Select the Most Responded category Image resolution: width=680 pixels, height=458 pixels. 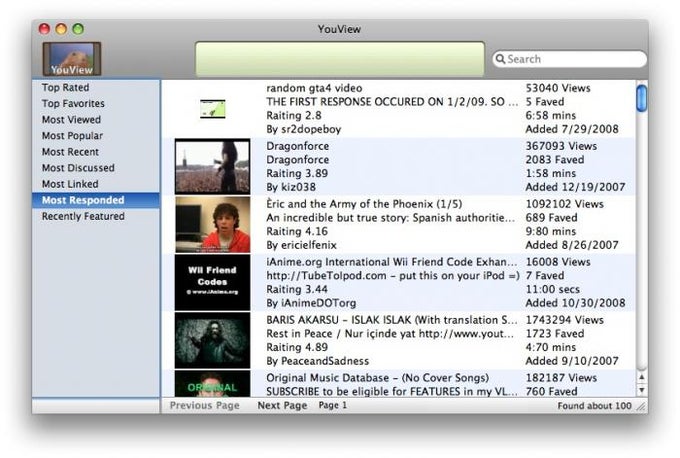[96, 200]
